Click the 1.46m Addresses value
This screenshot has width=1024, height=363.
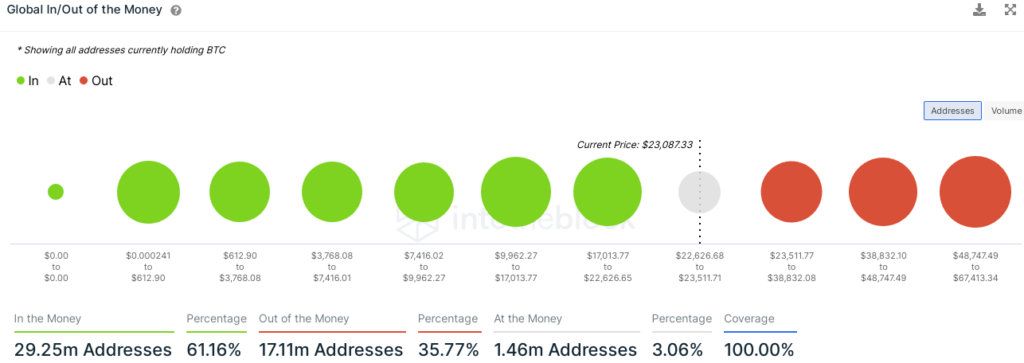point(566,349)
